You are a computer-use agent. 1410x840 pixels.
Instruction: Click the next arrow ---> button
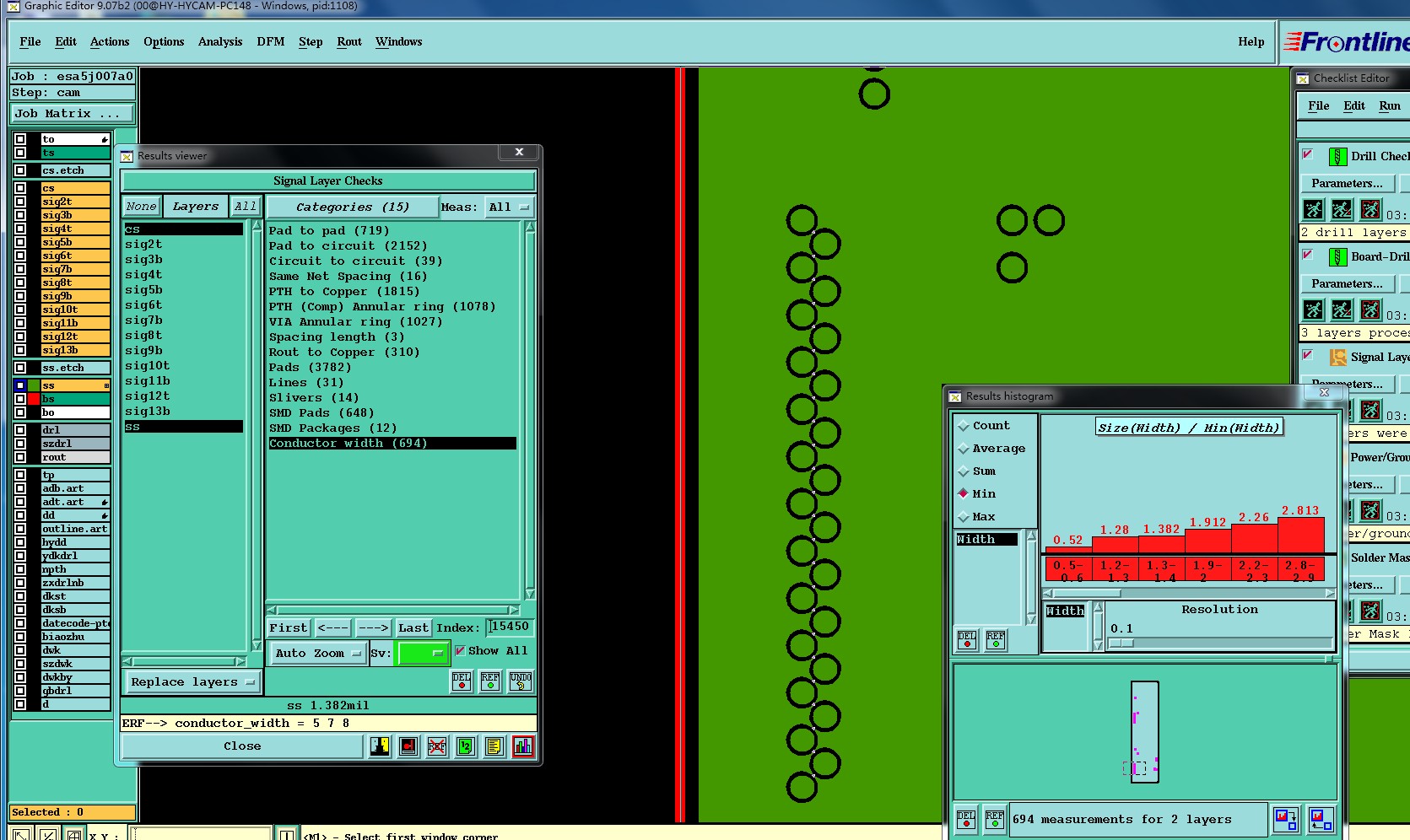tap(373, 627)
